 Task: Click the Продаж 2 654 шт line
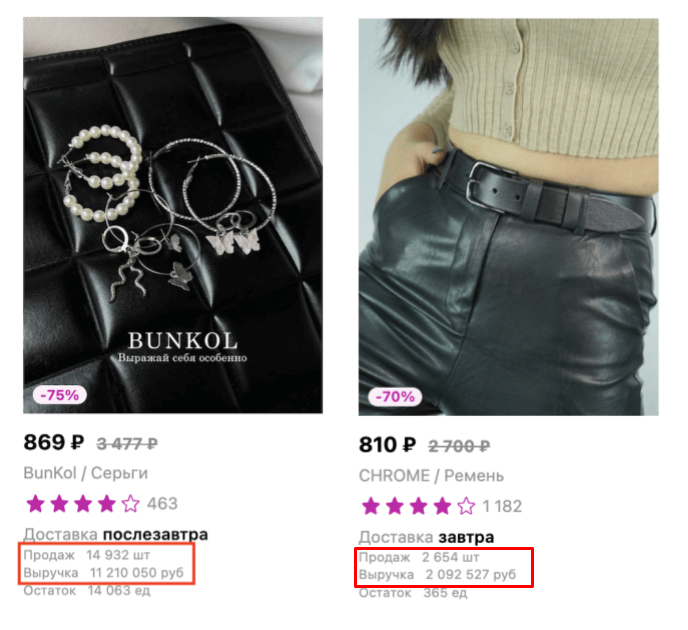pos(419,557)
